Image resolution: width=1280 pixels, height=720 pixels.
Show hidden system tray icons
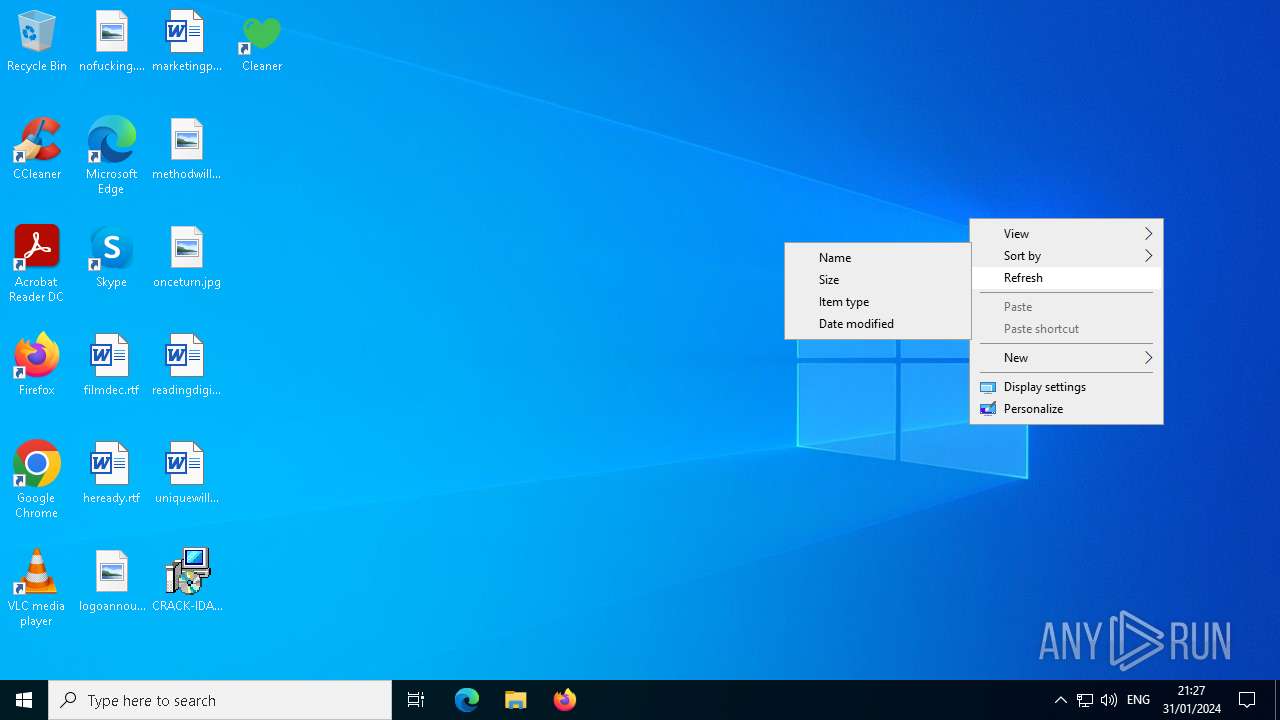(1061, 700)
